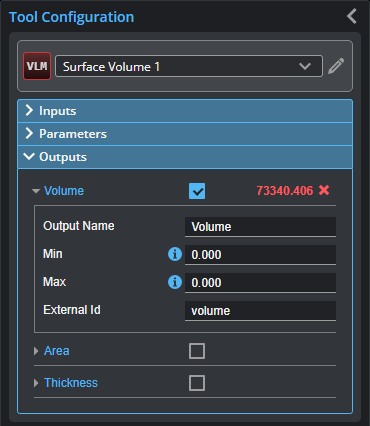Click the Output Name field

pos(260,227)
